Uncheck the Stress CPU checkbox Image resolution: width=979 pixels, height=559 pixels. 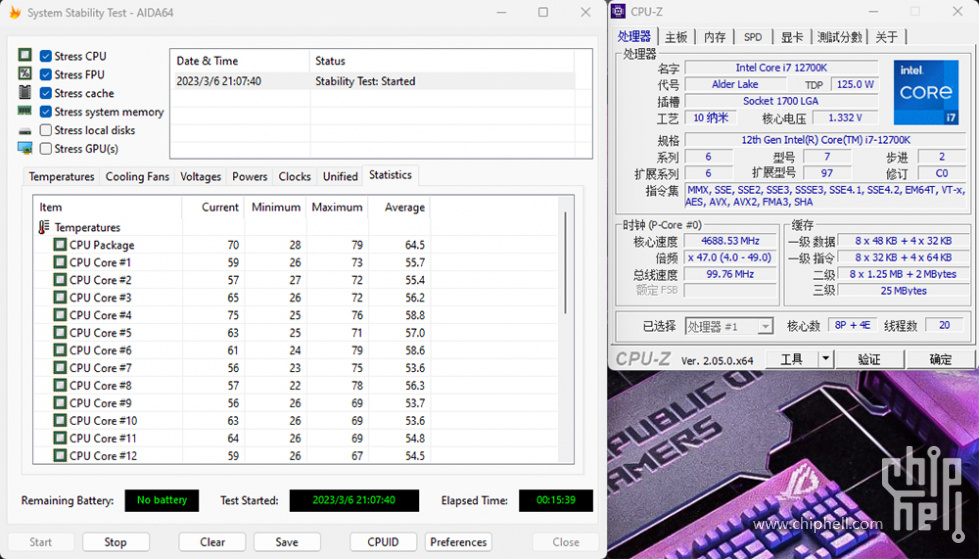pos(46,56)
